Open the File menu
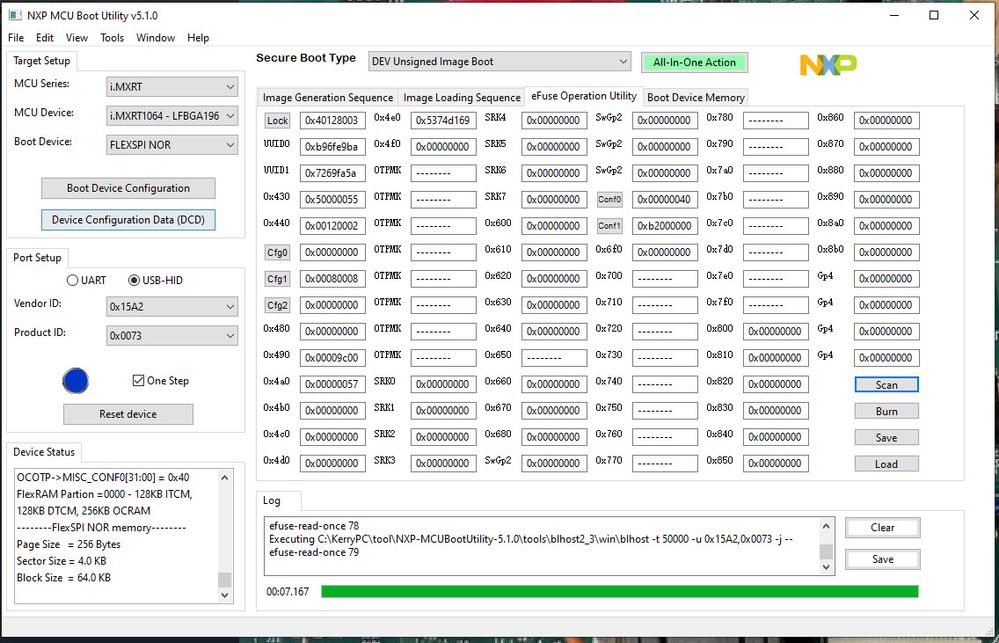 pyautogui.click(x=16, y=38)
